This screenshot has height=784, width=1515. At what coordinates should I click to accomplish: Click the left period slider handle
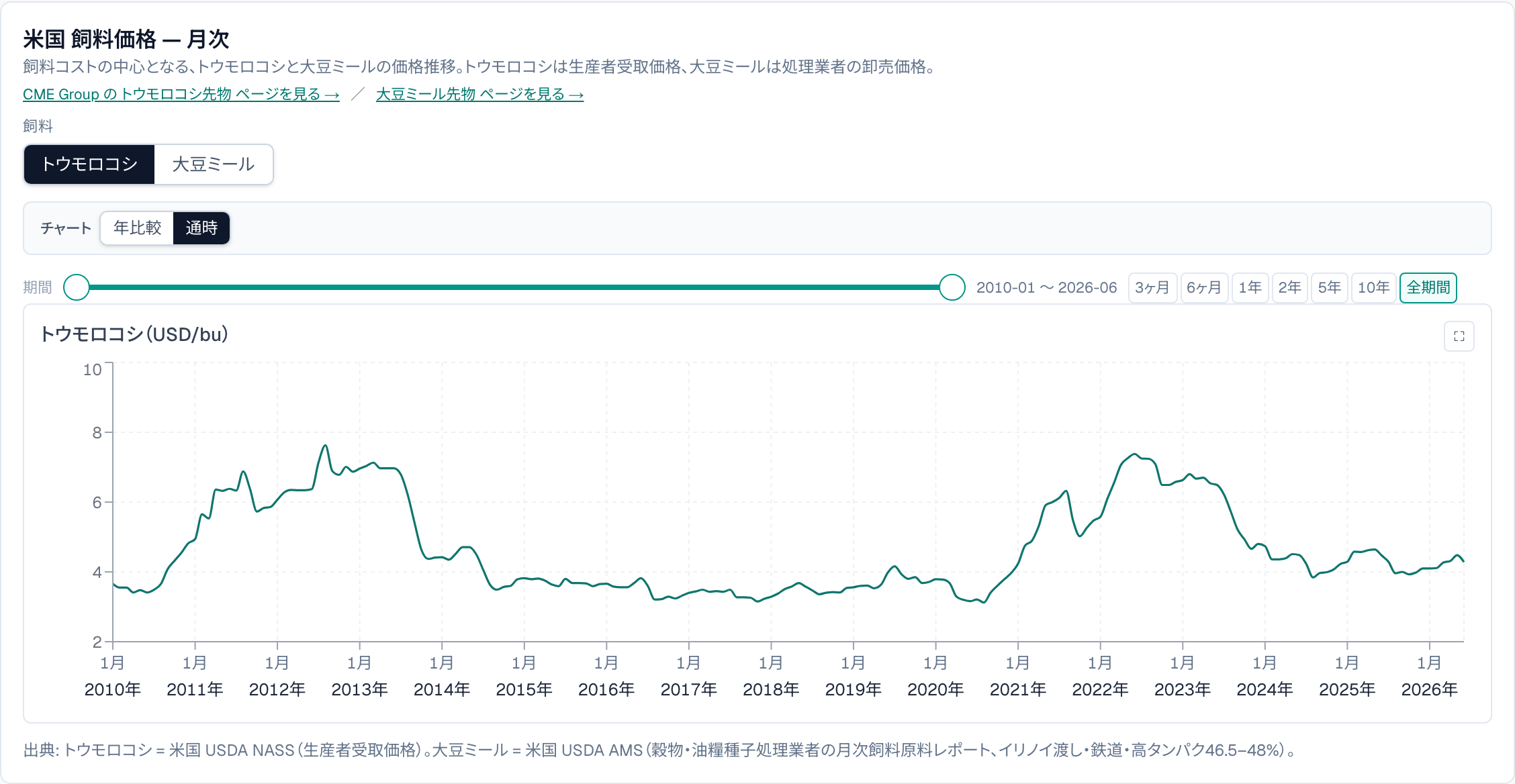(77, 287)
